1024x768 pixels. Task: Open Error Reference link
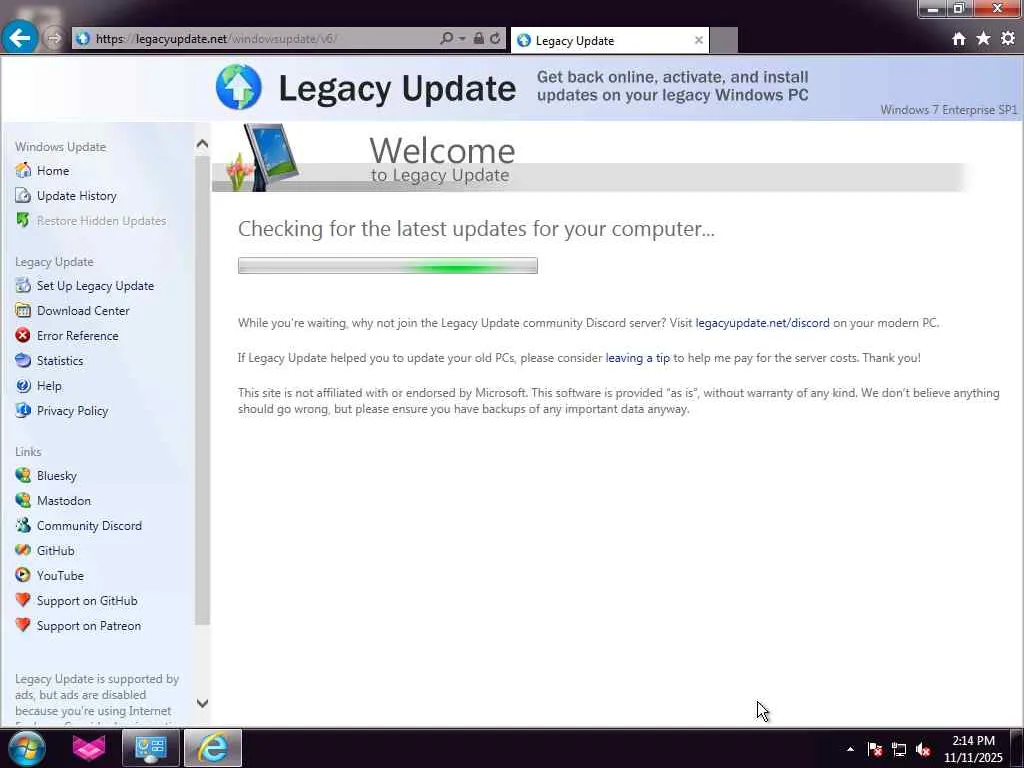click(78, 336)
